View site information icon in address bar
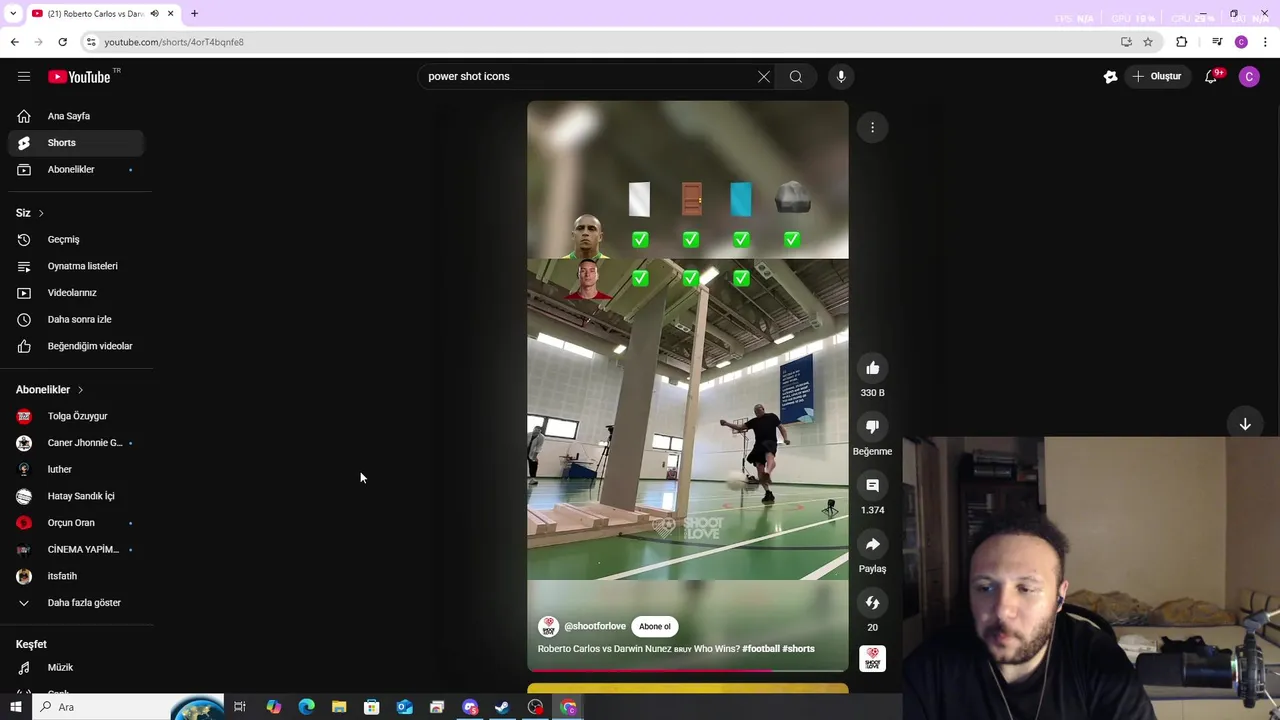The width and height of the screenshot is (1280, 720). click(x=91, y=42)
